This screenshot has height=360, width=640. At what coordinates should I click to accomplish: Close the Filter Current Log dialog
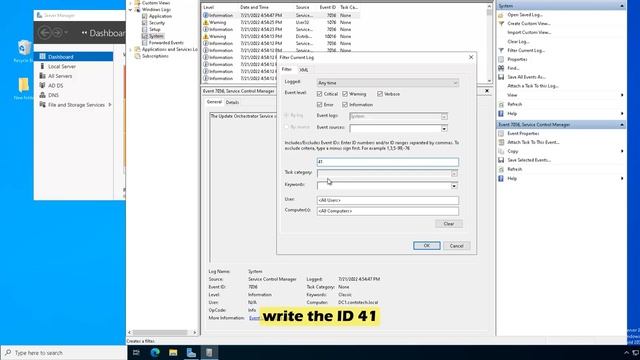pyautogui.click(x=471, y=58)
